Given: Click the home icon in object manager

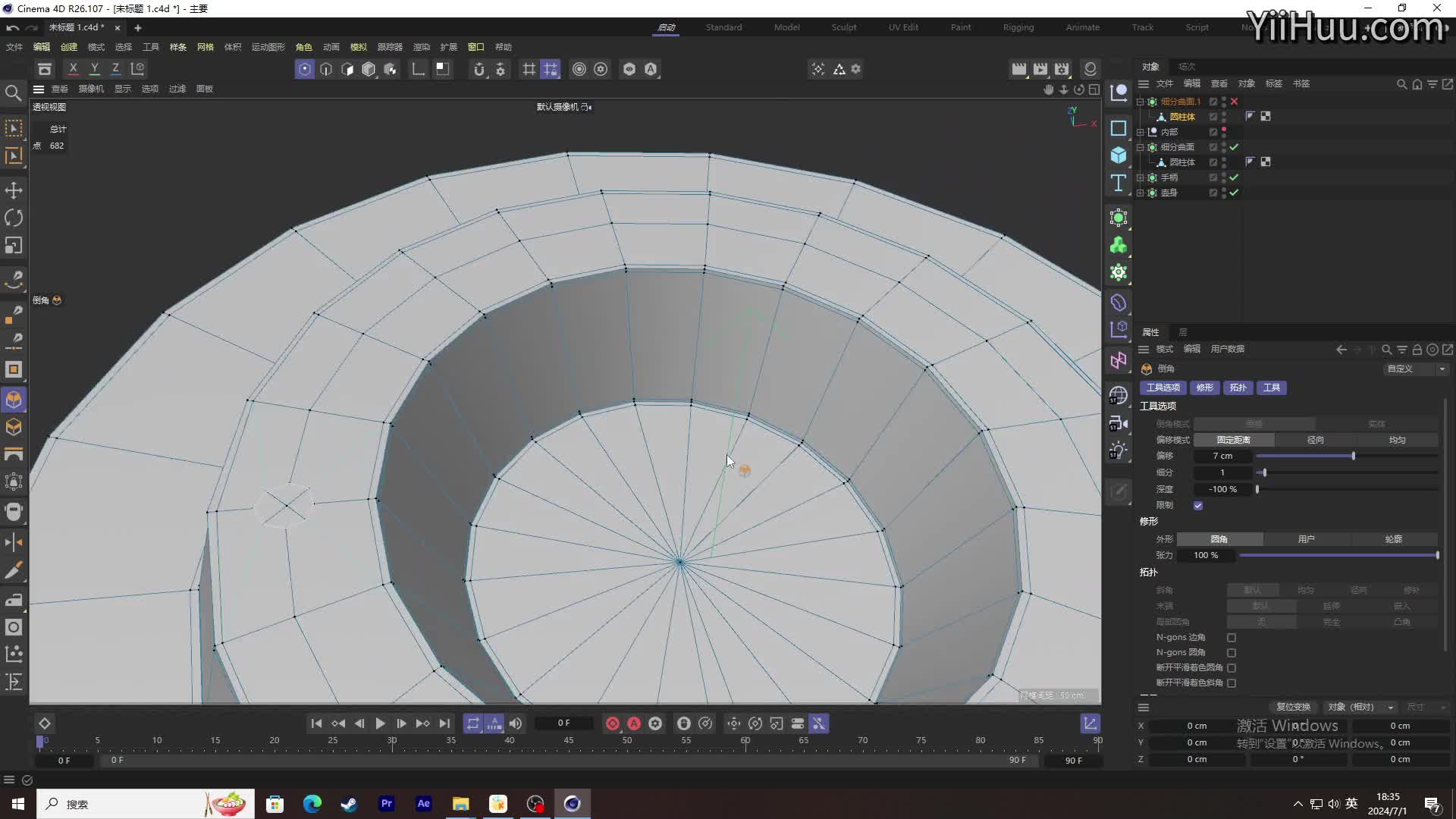Looking at the screenshot, I should point(1417,84).
